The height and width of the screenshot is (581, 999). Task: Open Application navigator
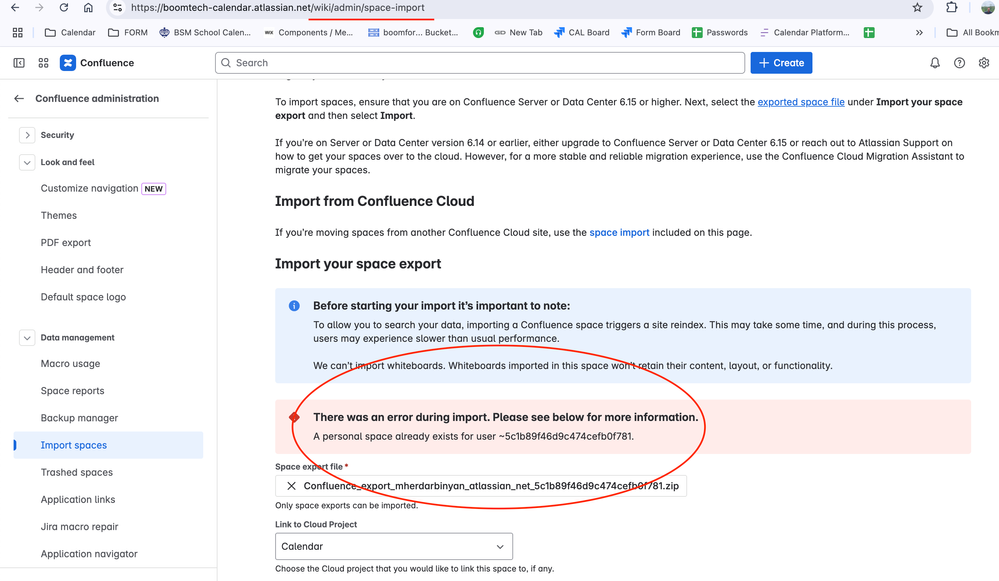click(89, 554)
